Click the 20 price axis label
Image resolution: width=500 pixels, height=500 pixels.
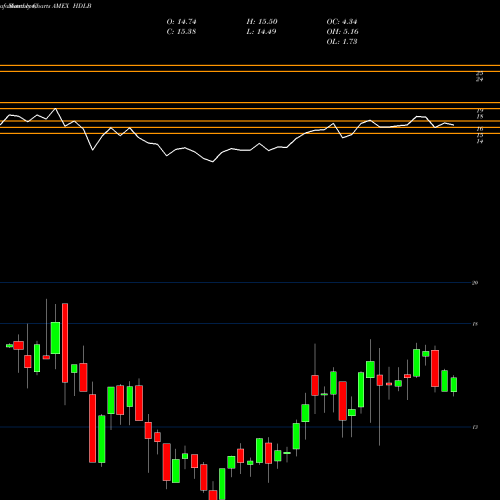475,283
